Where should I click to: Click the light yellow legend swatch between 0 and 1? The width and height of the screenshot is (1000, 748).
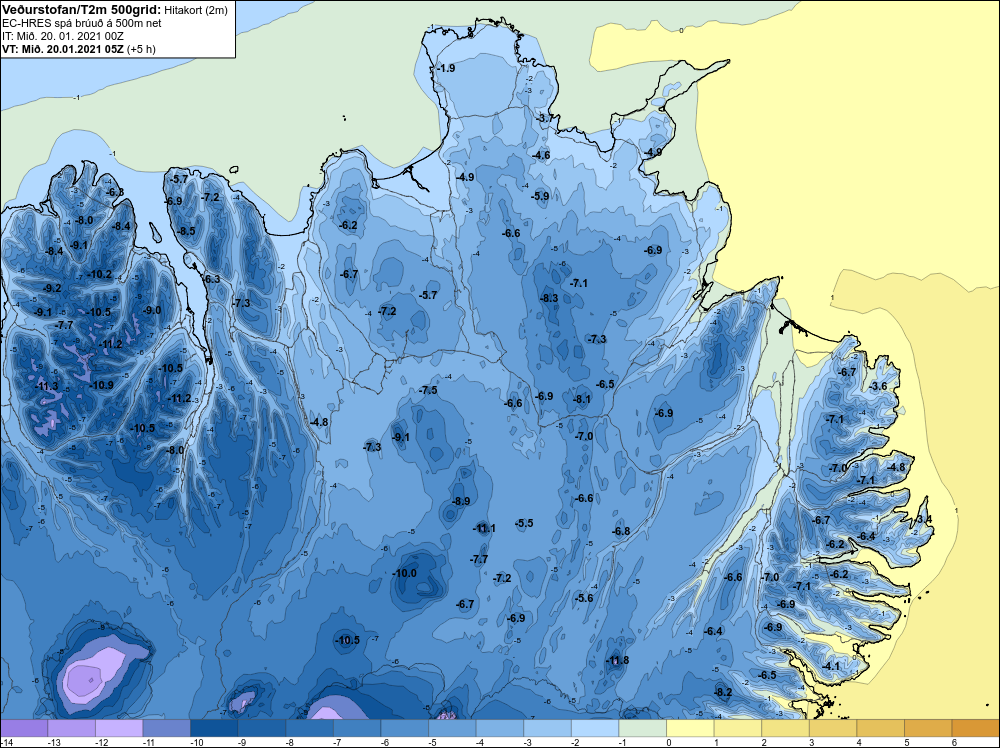coord(691,728)
